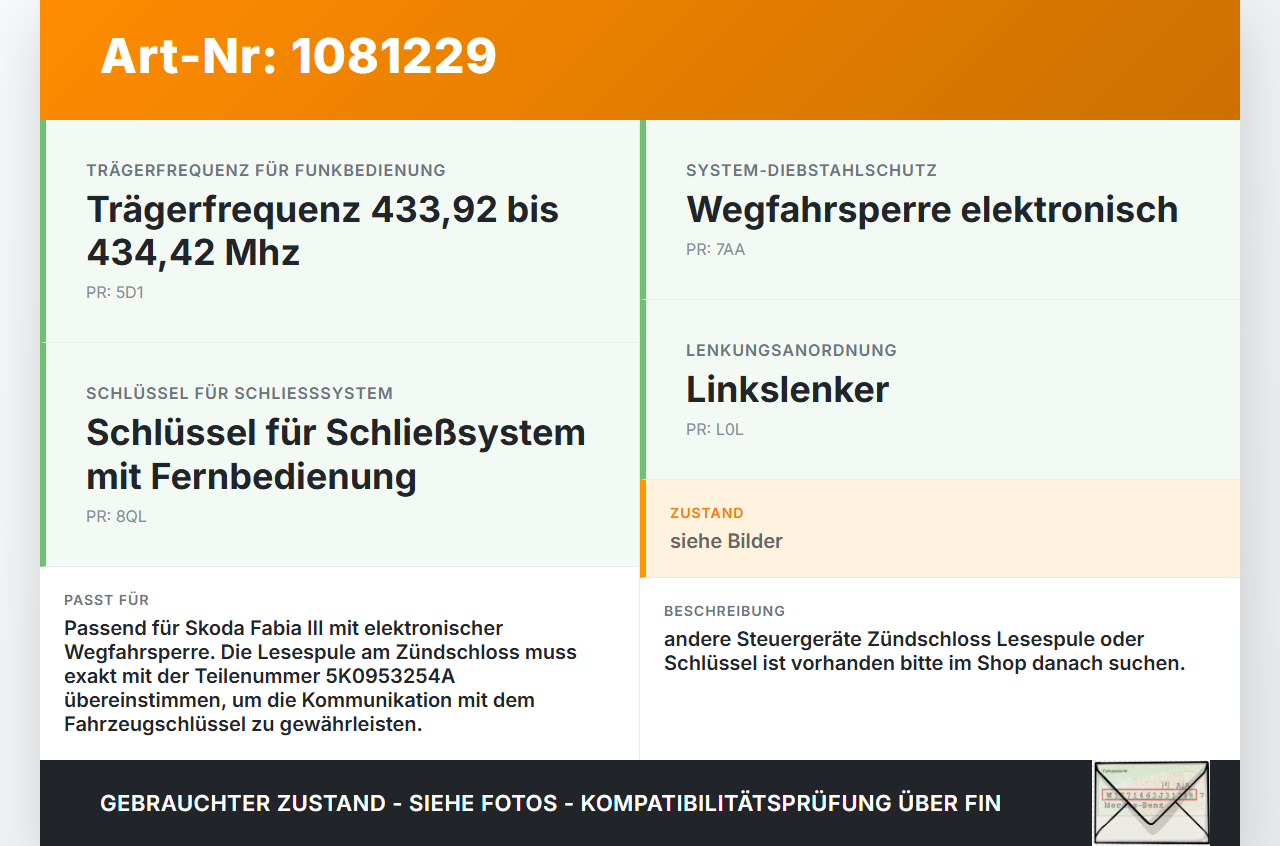Image resolution: width=1280 pixels, height=846 pixels.
Task: Click the 'PASST FÜR' label
Action: (106, 600)
